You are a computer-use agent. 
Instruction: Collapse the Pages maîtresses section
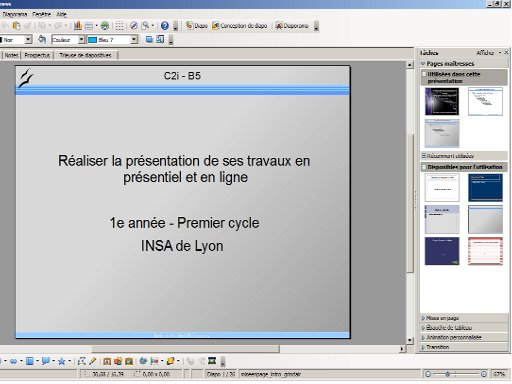pos(464,63)
